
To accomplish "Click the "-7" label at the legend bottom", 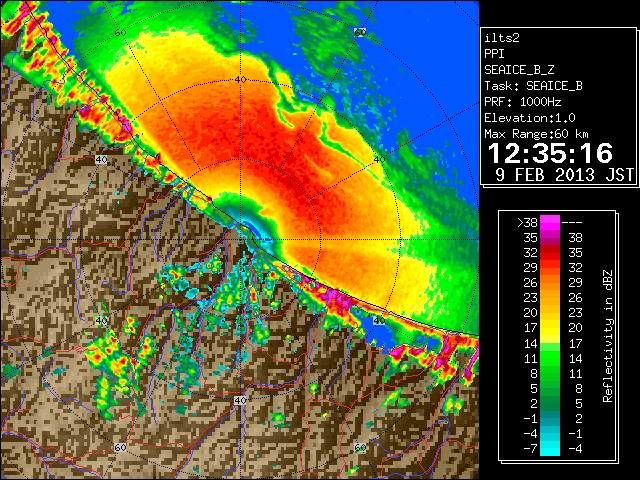I will click(530, 449).
